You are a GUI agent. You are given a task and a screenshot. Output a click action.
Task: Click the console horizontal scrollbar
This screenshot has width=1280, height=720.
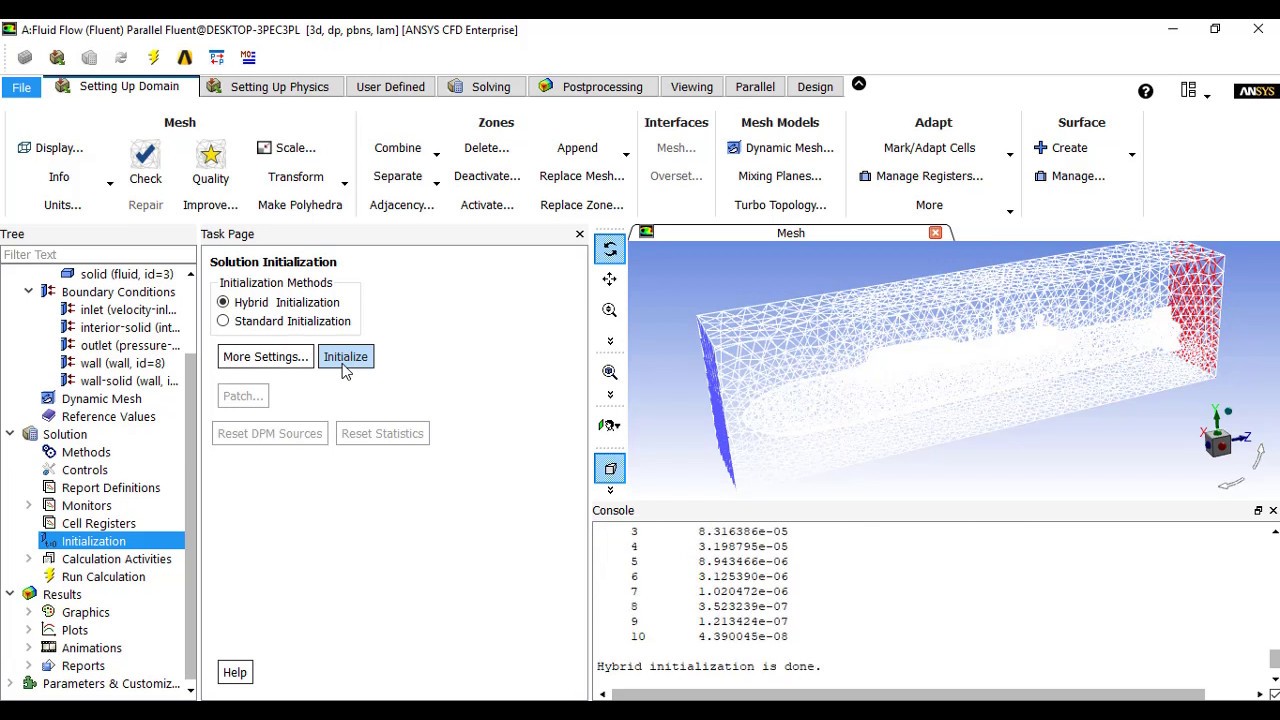[908, 694]
